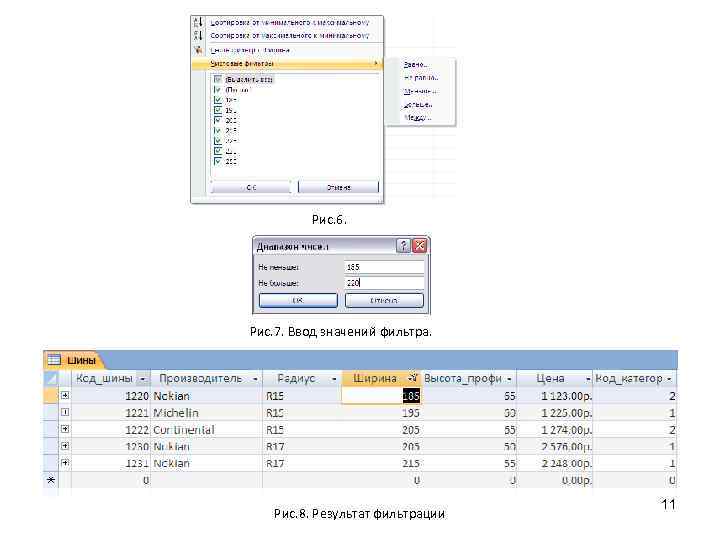This screenshot has height=540, width=720.
Task: Expand the subdatasheet for row 1222
Action: click(x=65, y=429)
